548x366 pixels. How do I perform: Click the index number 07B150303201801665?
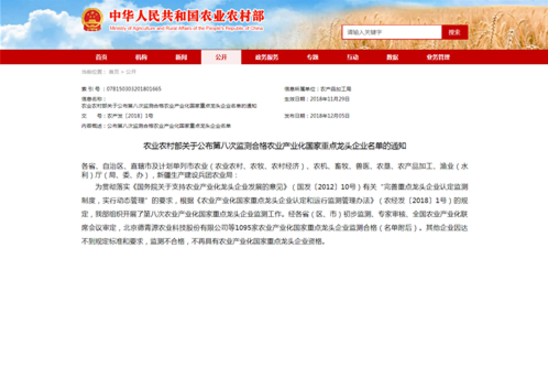[x=134, y=89]
